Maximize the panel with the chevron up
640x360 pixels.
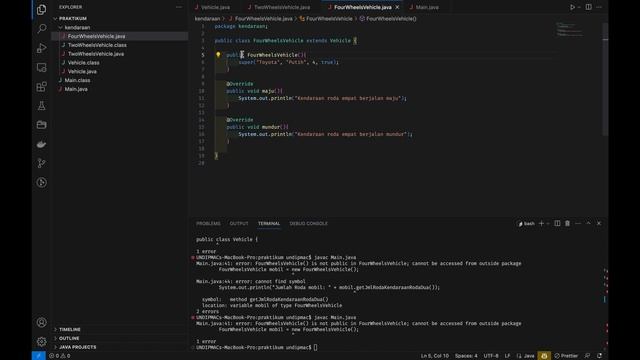click(x=588, y=223)
